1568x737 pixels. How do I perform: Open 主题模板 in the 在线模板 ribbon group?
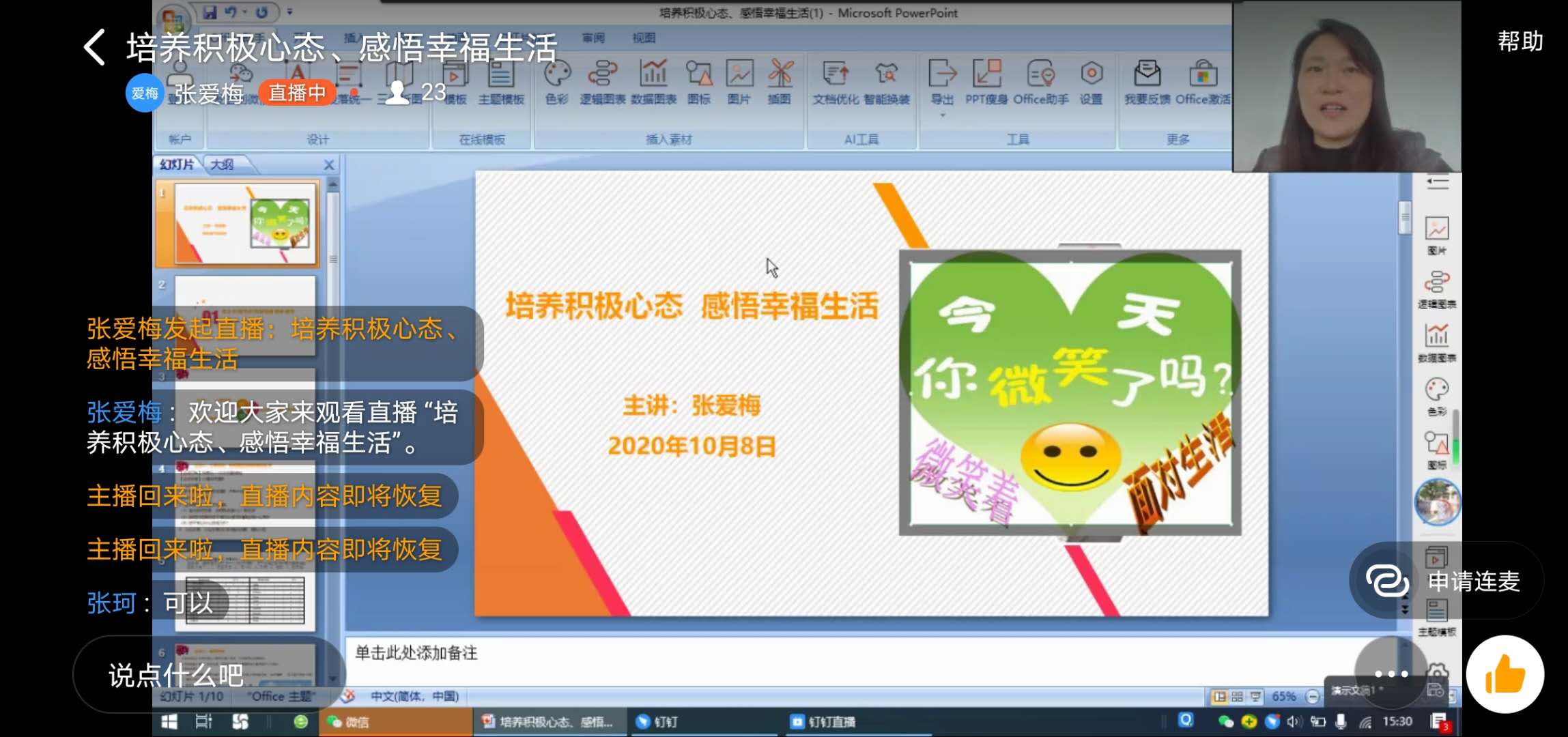[x=501, y=82]
